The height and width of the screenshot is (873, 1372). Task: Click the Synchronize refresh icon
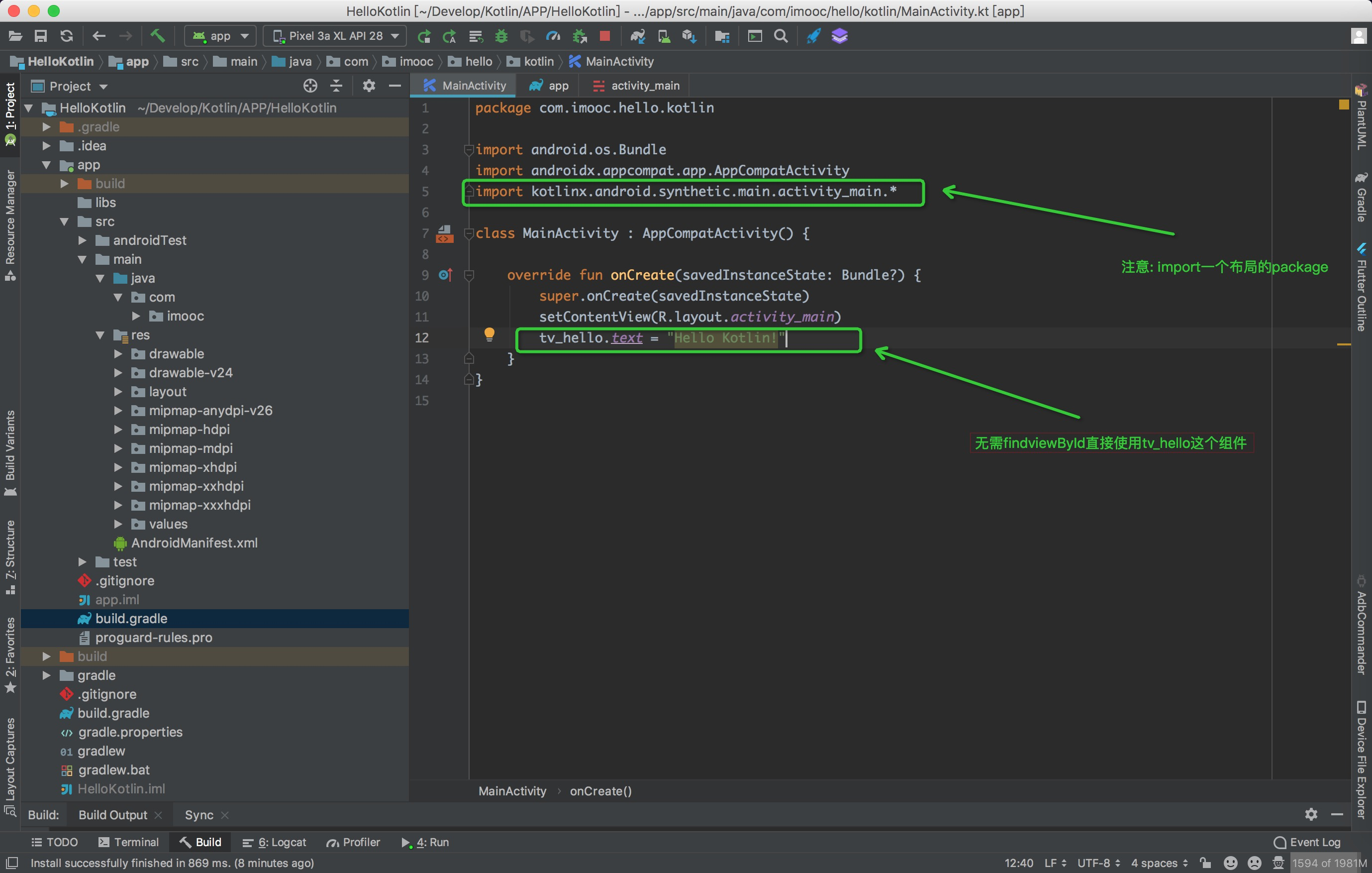[67, 36]
